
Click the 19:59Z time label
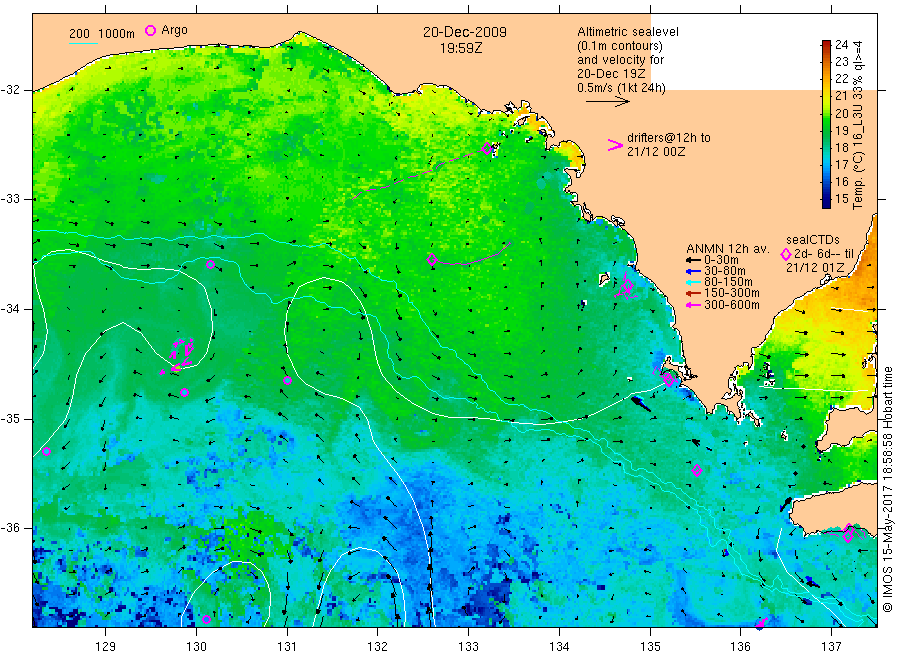[461, 48]
